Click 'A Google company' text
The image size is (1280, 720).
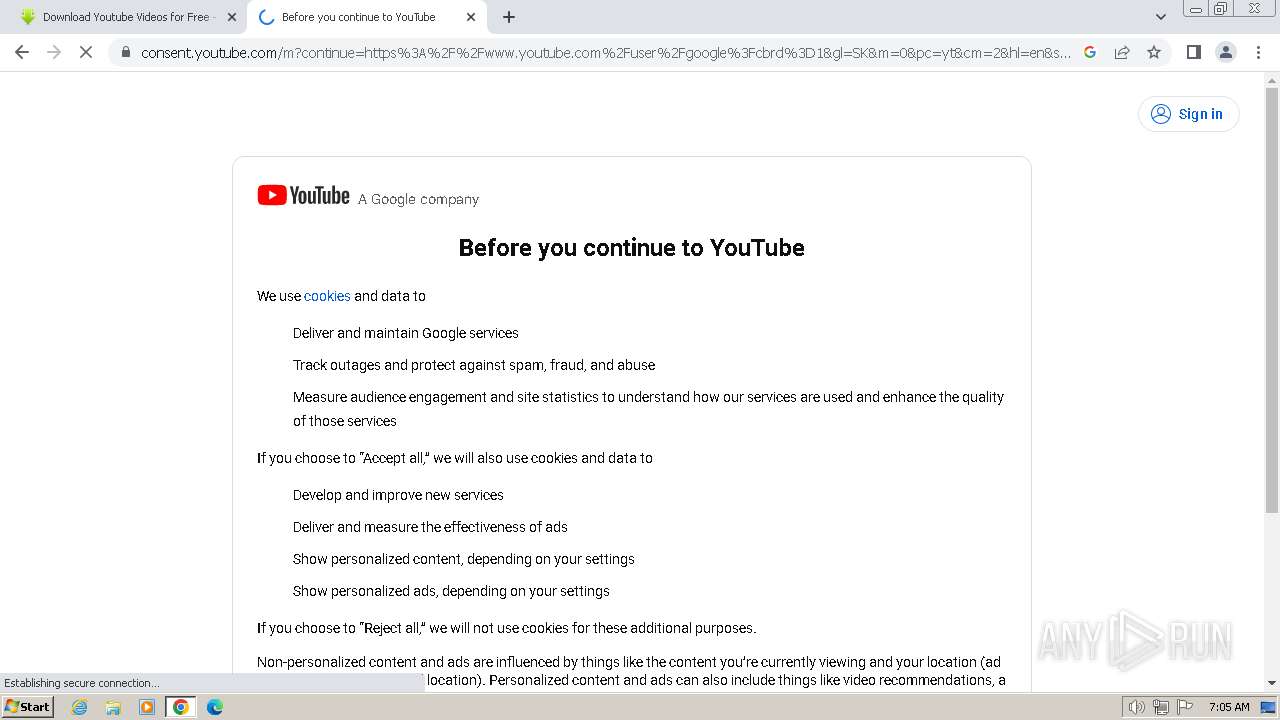[x=418, y=199]
